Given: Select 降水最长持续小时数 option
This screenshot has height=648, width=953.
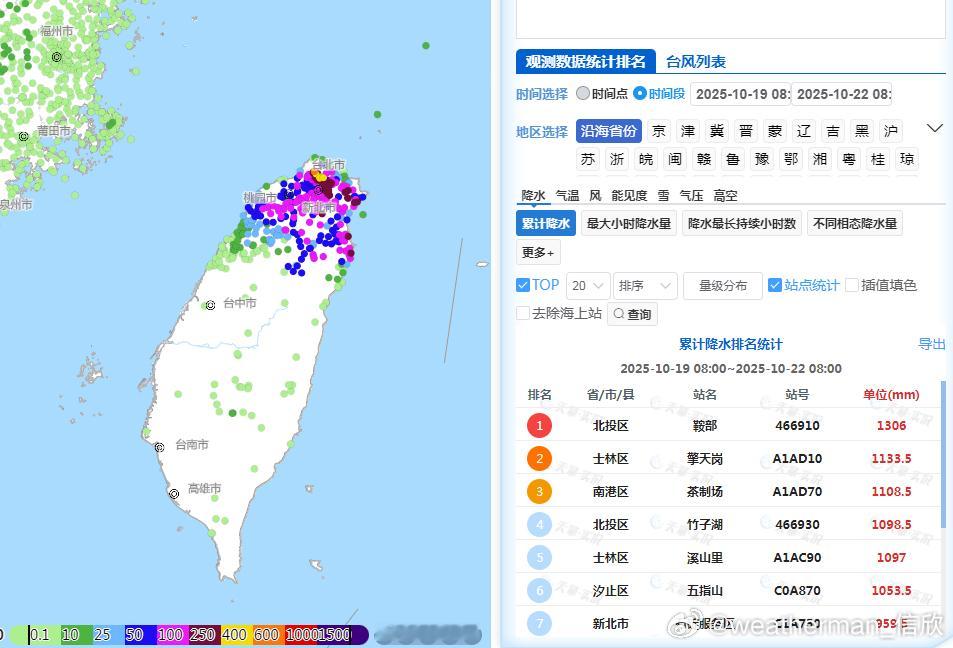Looking at the screenshot, I should pos(741,223).
